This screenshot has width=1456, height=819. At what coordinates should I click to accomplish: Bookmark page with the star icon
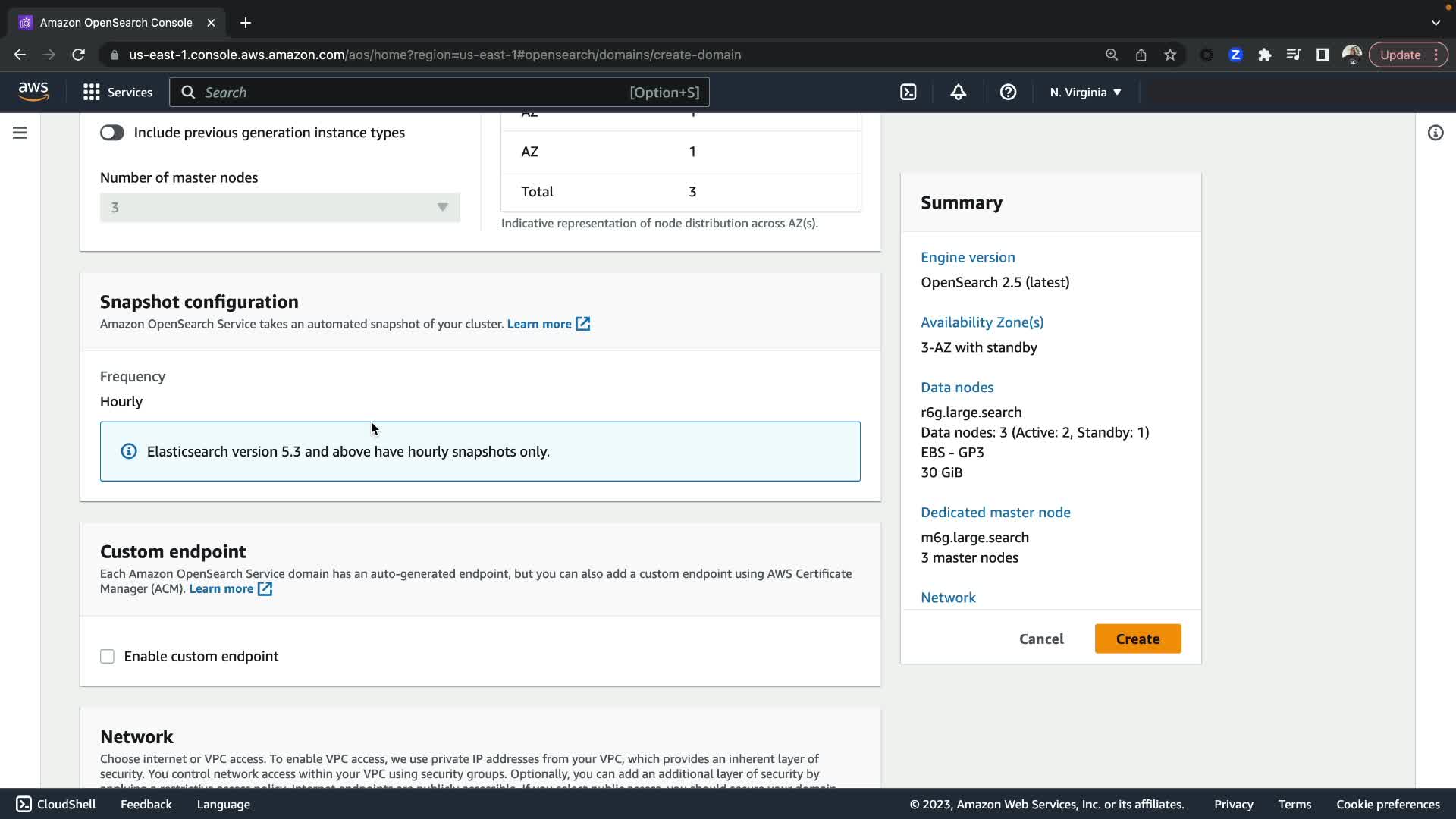1170,55
